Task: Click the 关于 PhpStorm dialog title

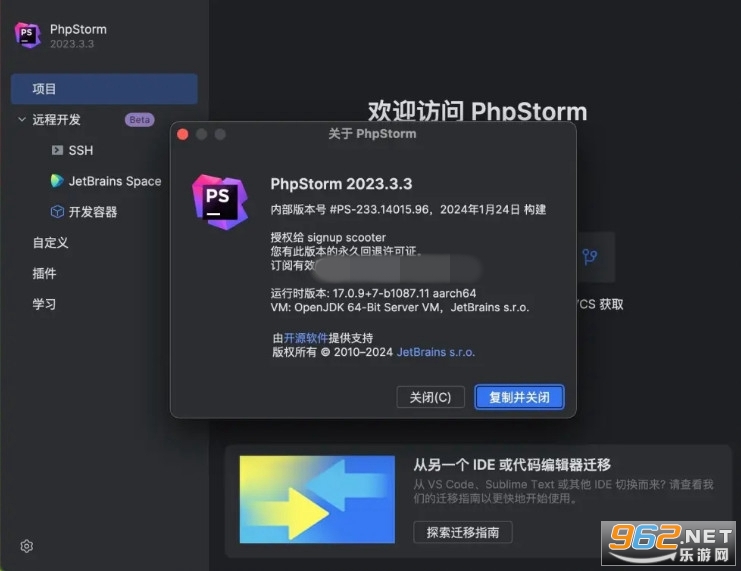Action: [372, 134]
